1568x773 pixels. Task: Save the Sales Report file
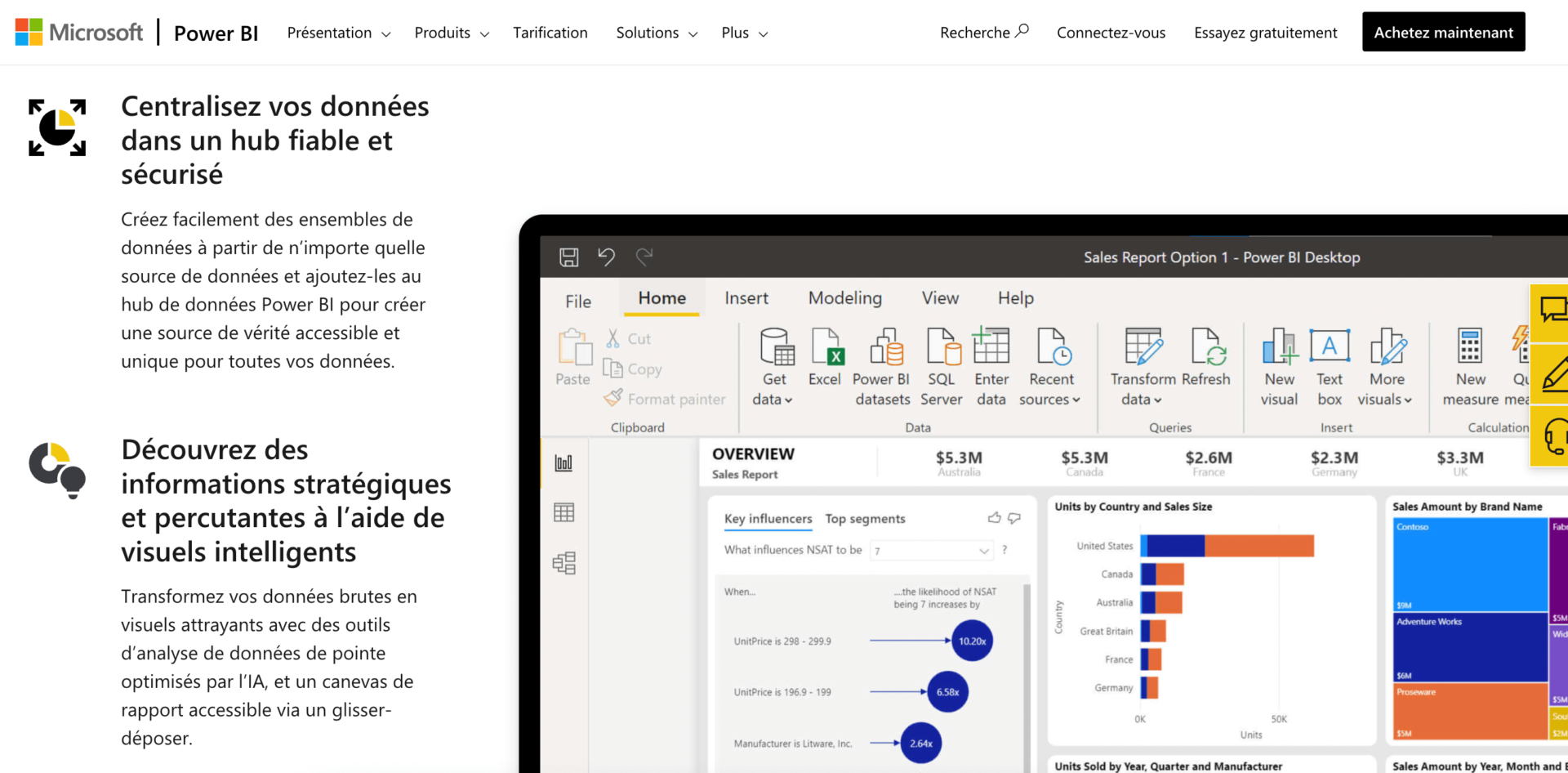click(x=569, y=257)
